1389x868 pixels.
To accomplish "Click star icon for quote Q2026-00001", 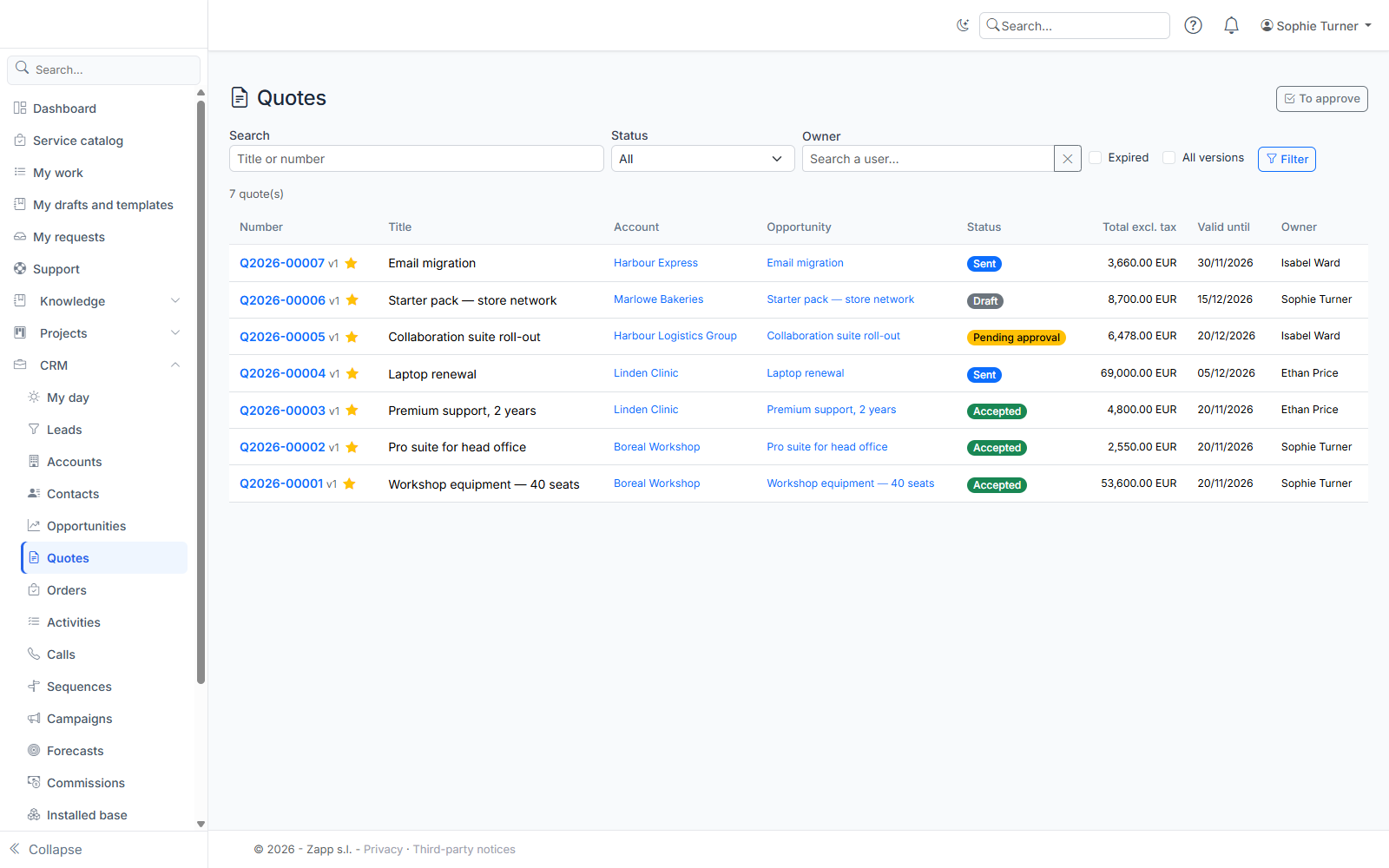I will (349, 483).
